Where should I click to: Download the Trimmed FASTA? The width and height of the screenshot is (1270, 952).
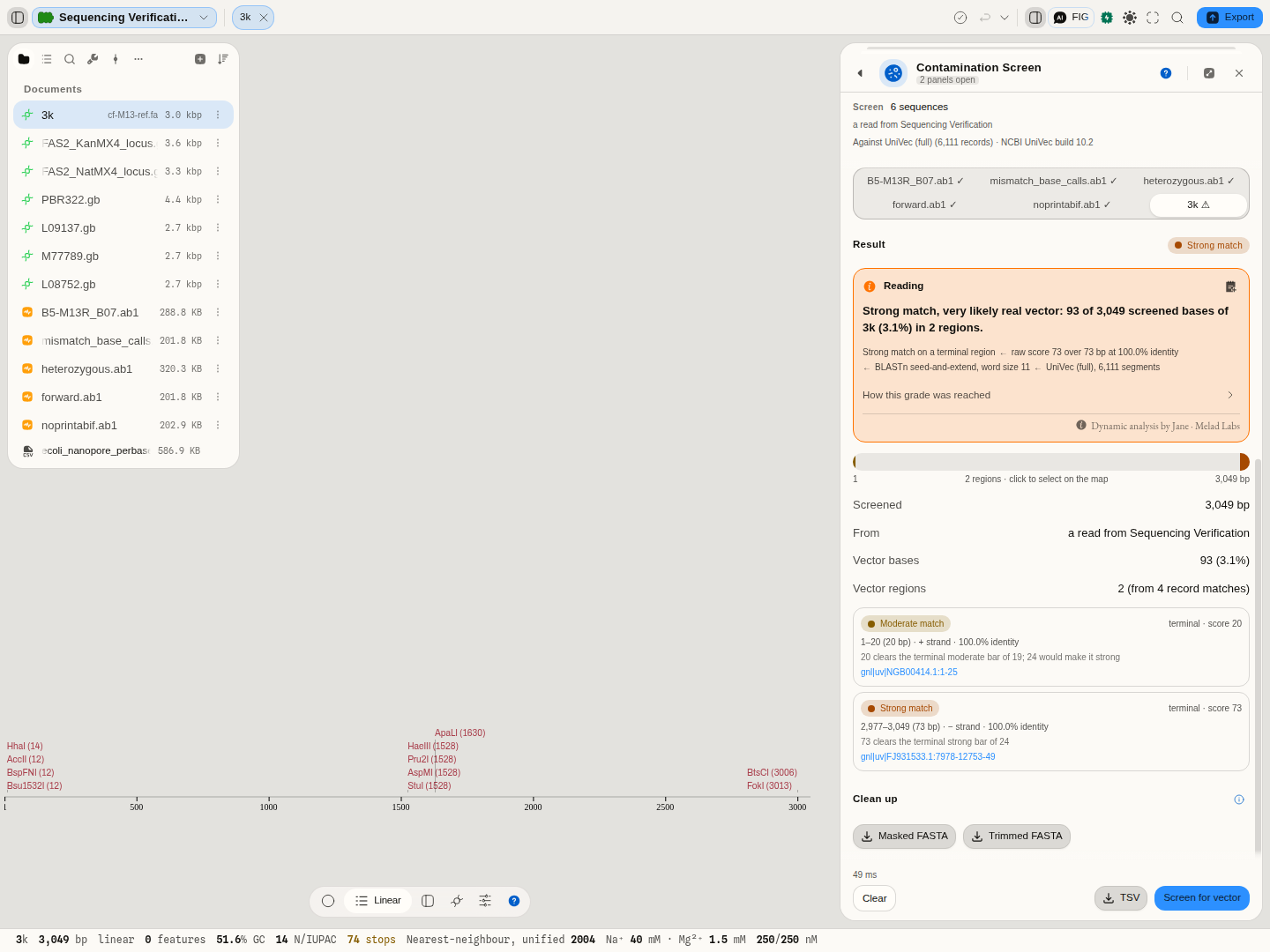coord(1016,837)
